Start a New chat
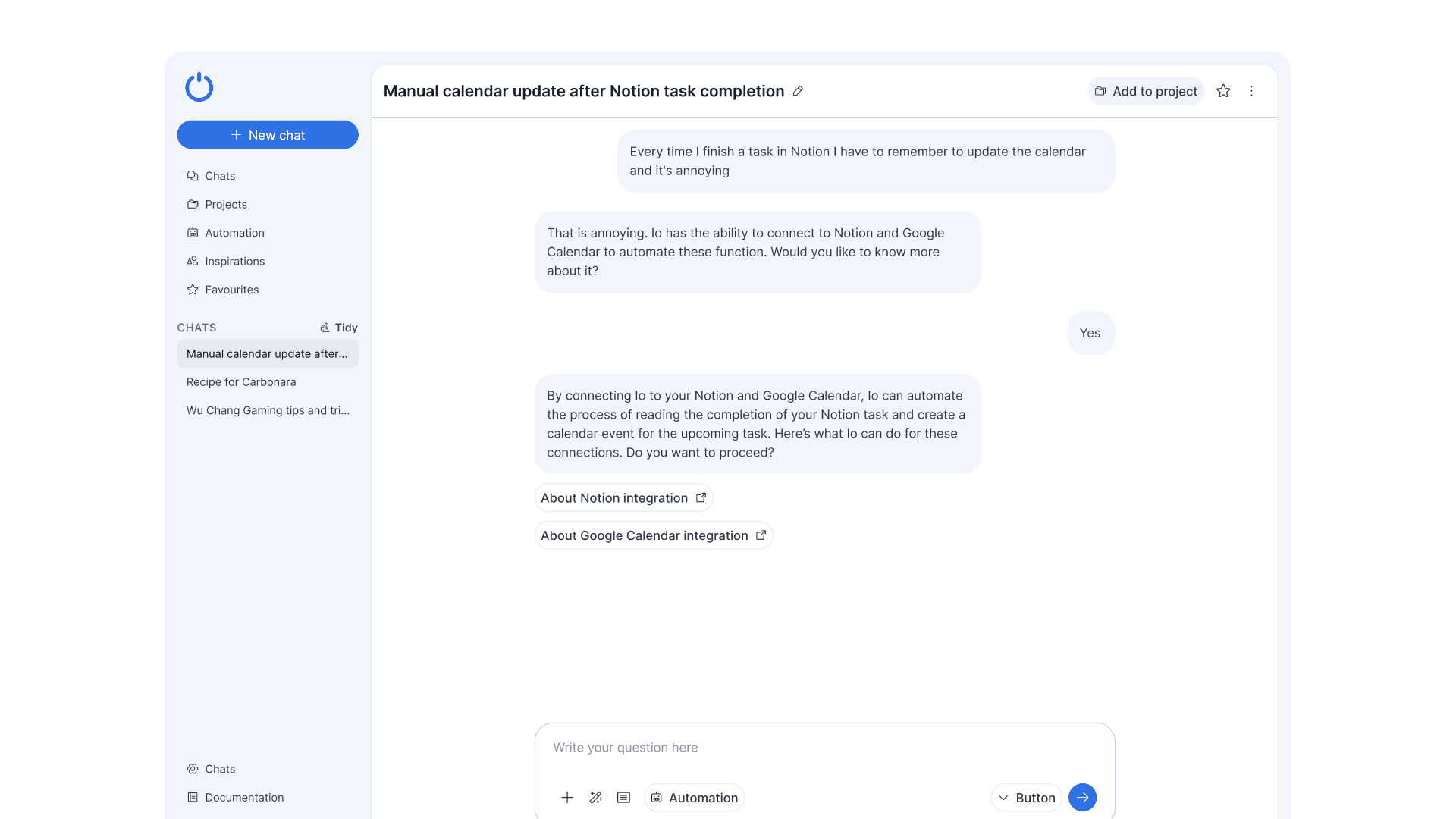 (x=268, y=135)
